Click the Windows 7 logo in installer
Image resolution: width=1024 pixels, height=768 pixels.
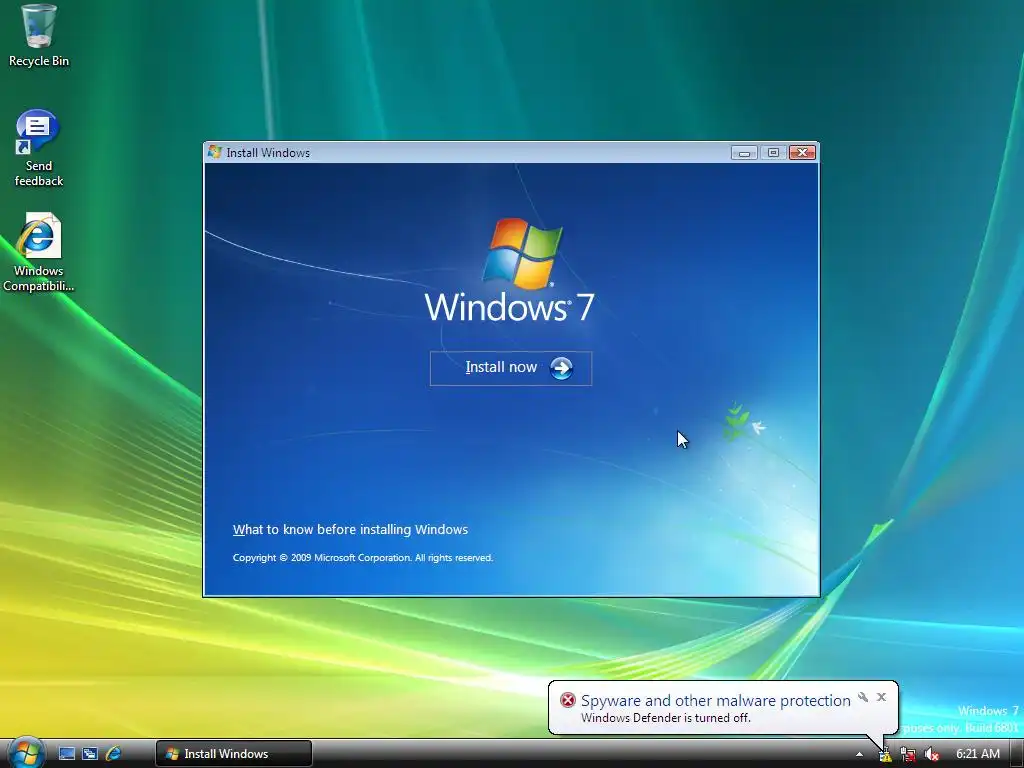pyautogui.click(x=510, y=271)
